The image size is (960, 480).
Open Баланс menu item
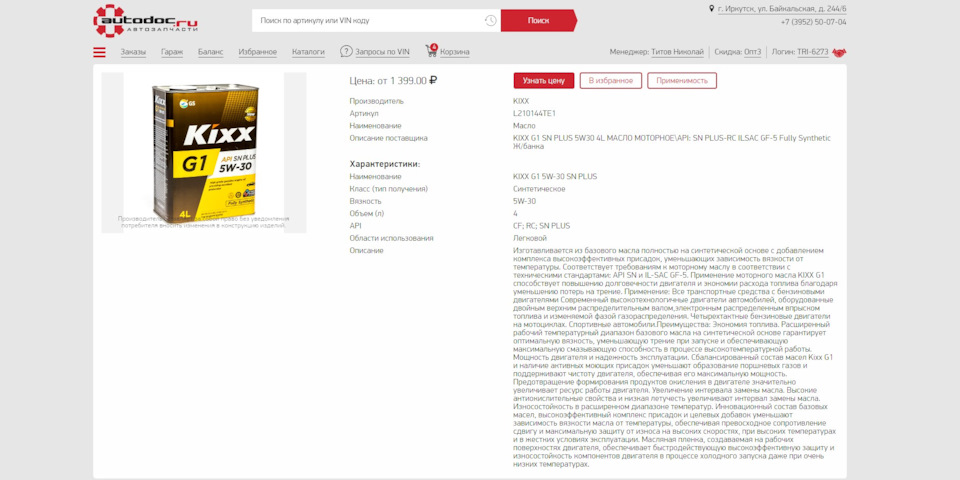tap(211, 52)
